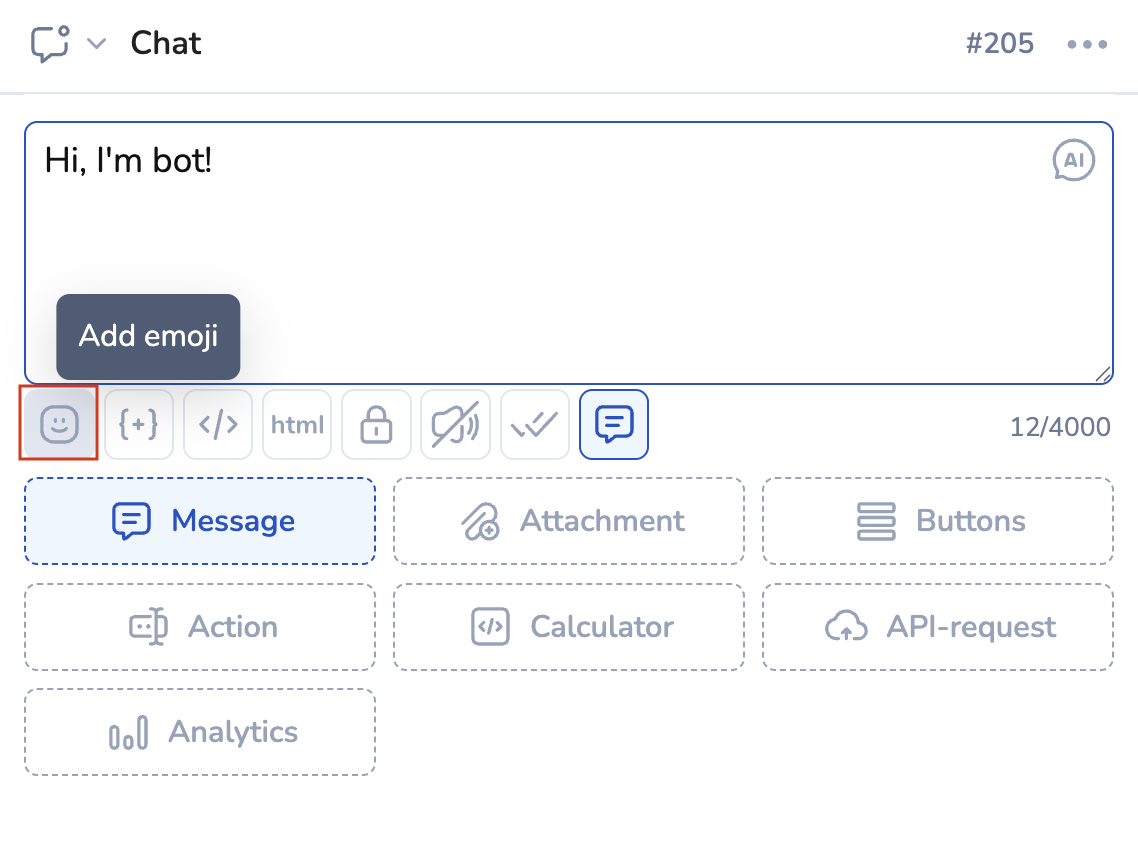Add an Action block
The image size is (1138, 868).
pyautogui.click(x=200, y=627)
